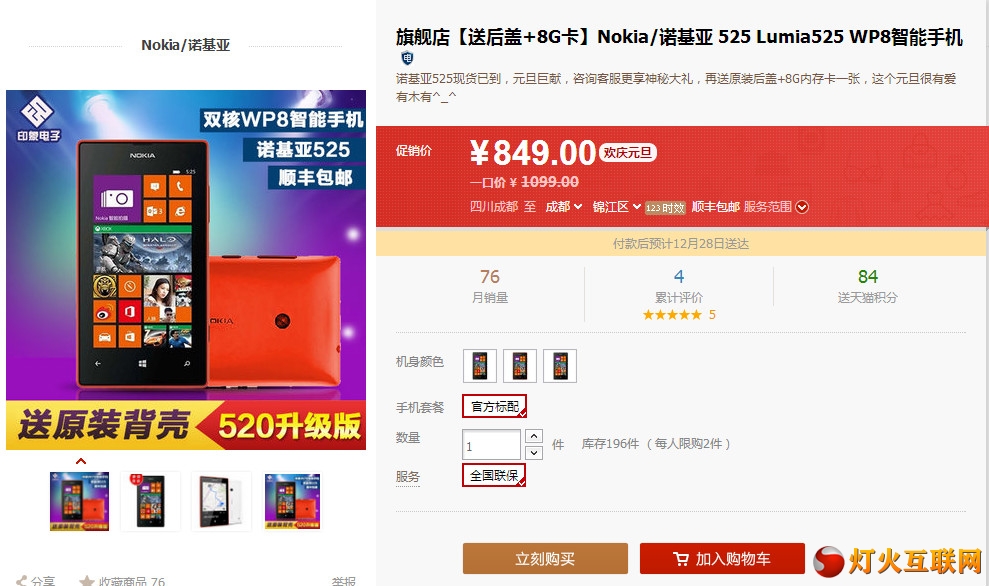Decrease quantity with the down stepper arrow

[534, 452]
